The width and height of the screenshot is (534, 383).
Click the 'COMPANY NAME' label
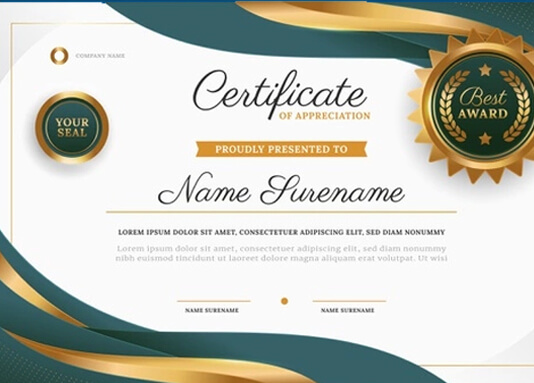100,55
